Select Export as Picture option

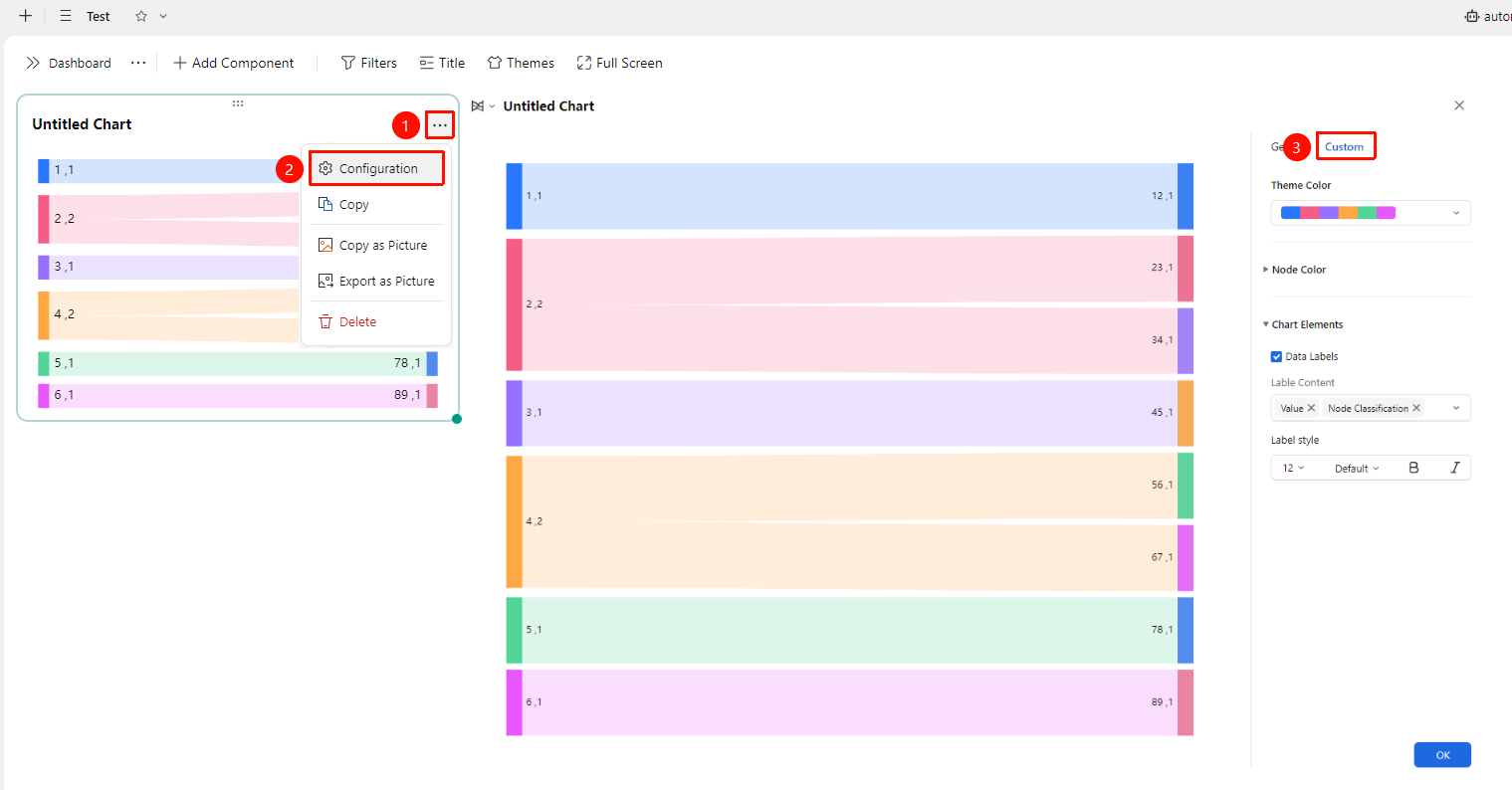(x=376, y=281)
